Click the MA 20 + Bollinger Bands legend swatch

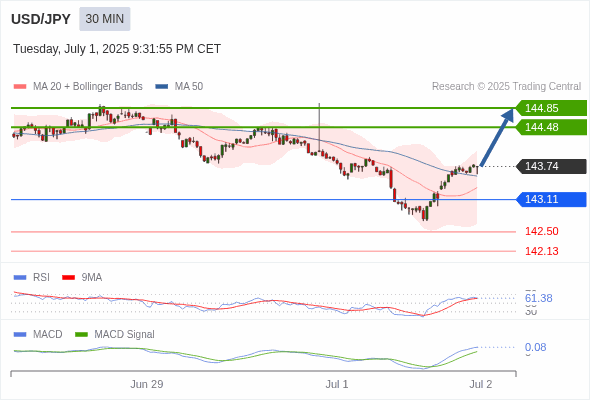click(20, 87)
